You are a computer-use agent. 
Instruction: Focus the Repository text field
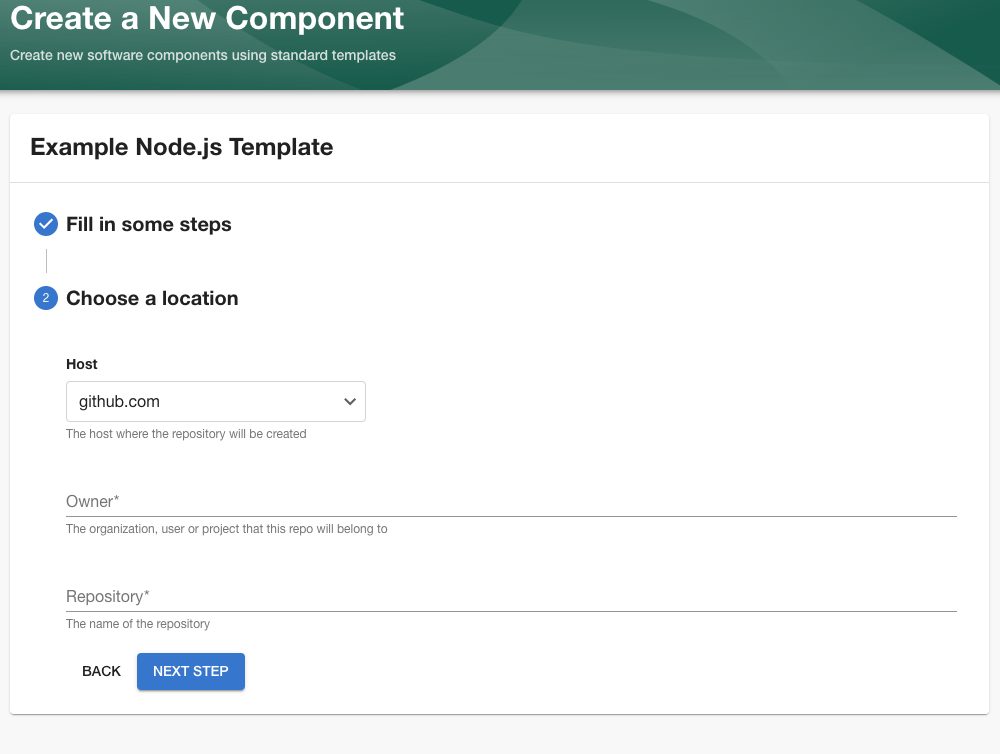click(511, 596)
